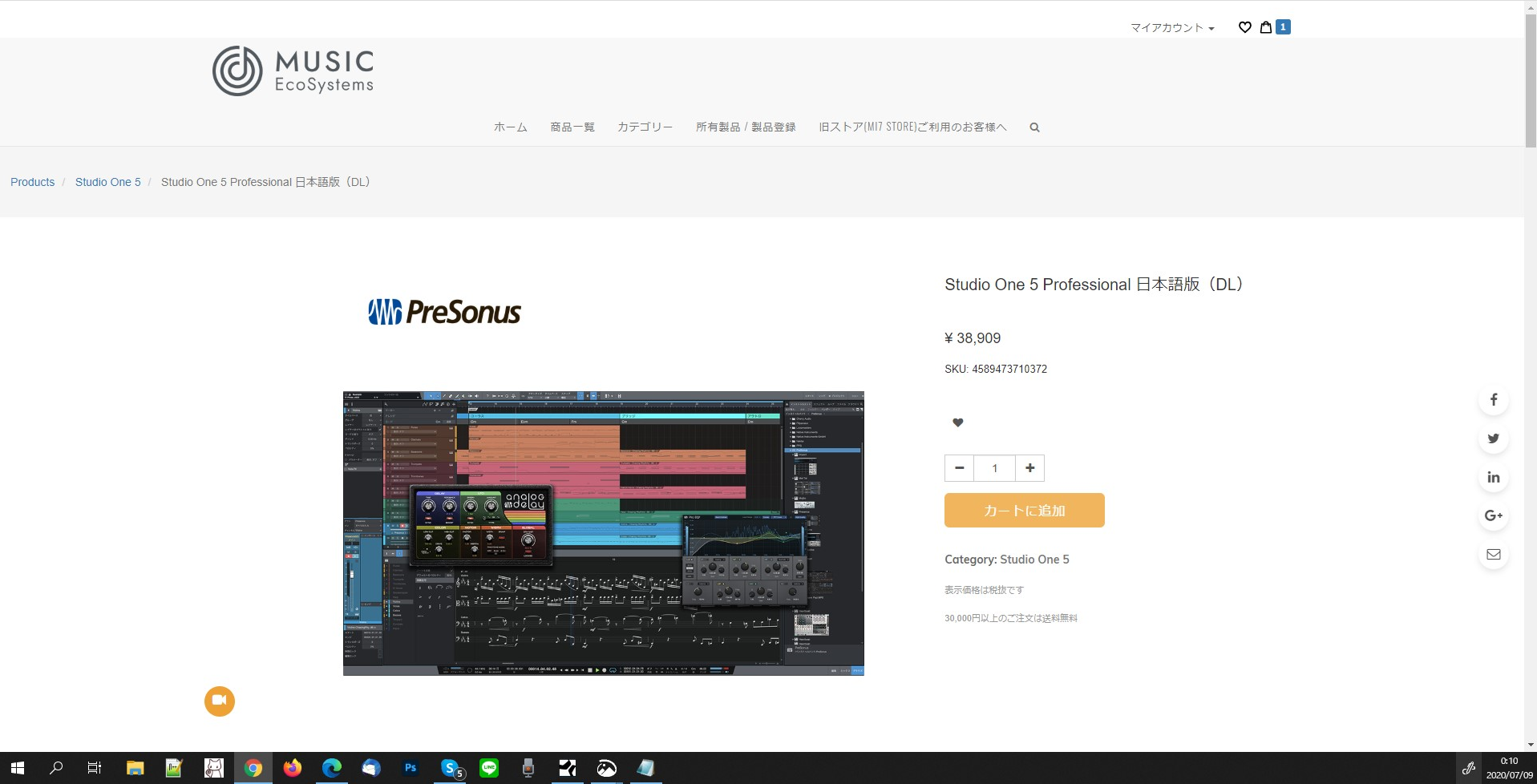Click the Products breadcrumb link

pos(33,182)
